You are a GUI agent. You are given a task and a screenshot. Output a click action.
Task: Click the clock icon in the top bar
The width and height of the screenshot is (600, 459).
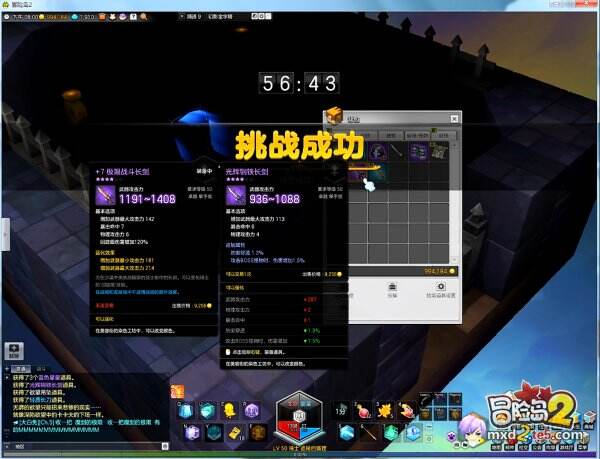point(7,17)
